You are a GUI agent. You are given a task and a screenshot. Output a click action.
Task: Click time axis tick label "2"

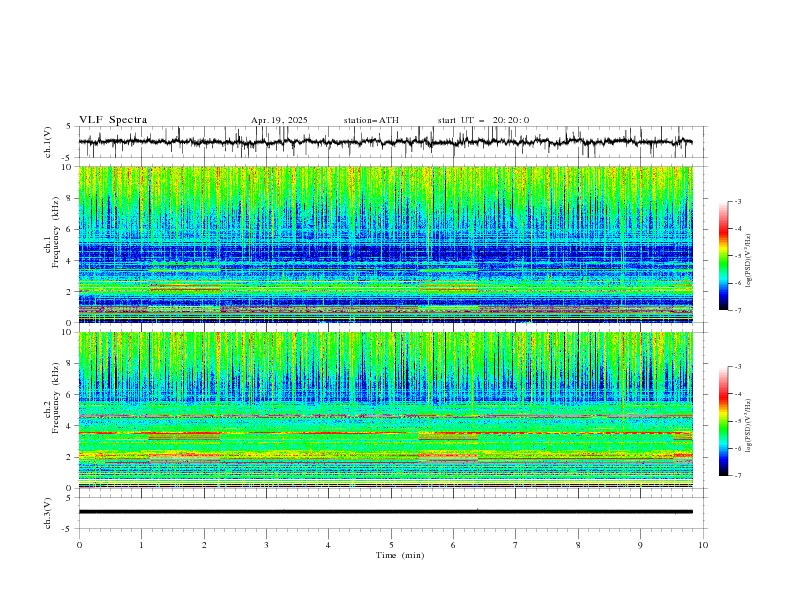(x=204, y=545)
